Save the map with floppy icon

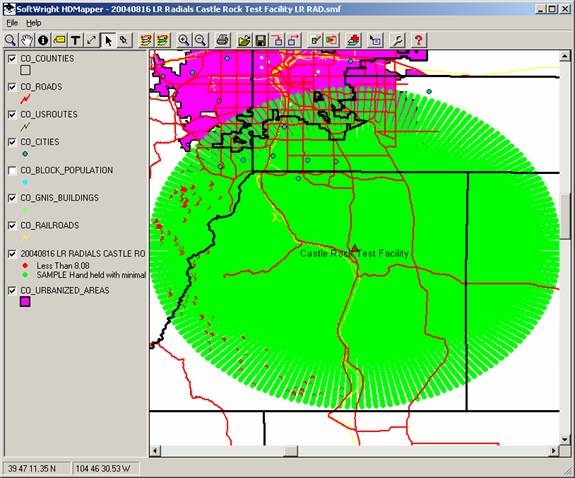pyautogui.click(x=261, y=40)
